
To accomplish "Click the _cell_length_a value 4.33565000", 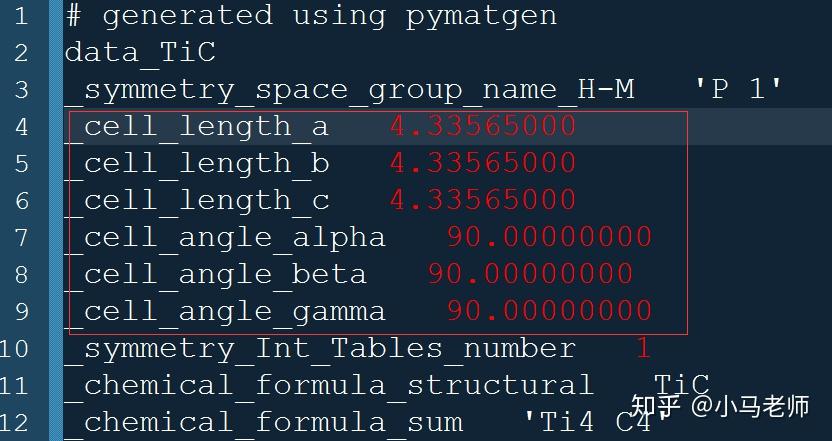I will click(x=482, y=126).
